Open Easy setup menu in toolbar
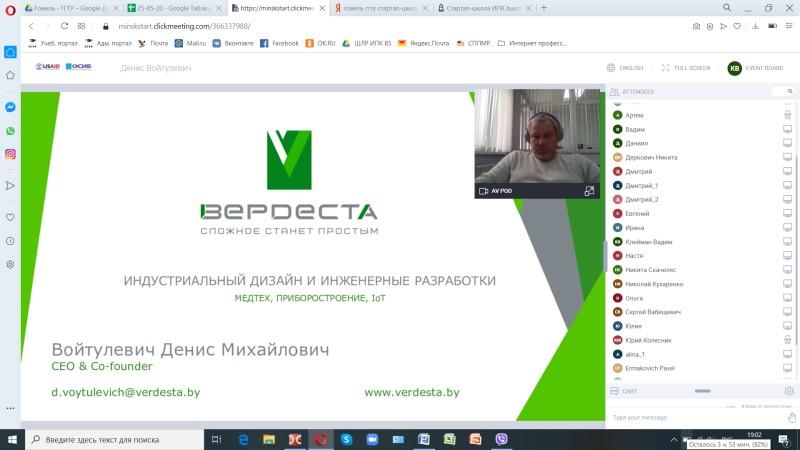Screen dimensions: 800x450 (x=789, y=26)
